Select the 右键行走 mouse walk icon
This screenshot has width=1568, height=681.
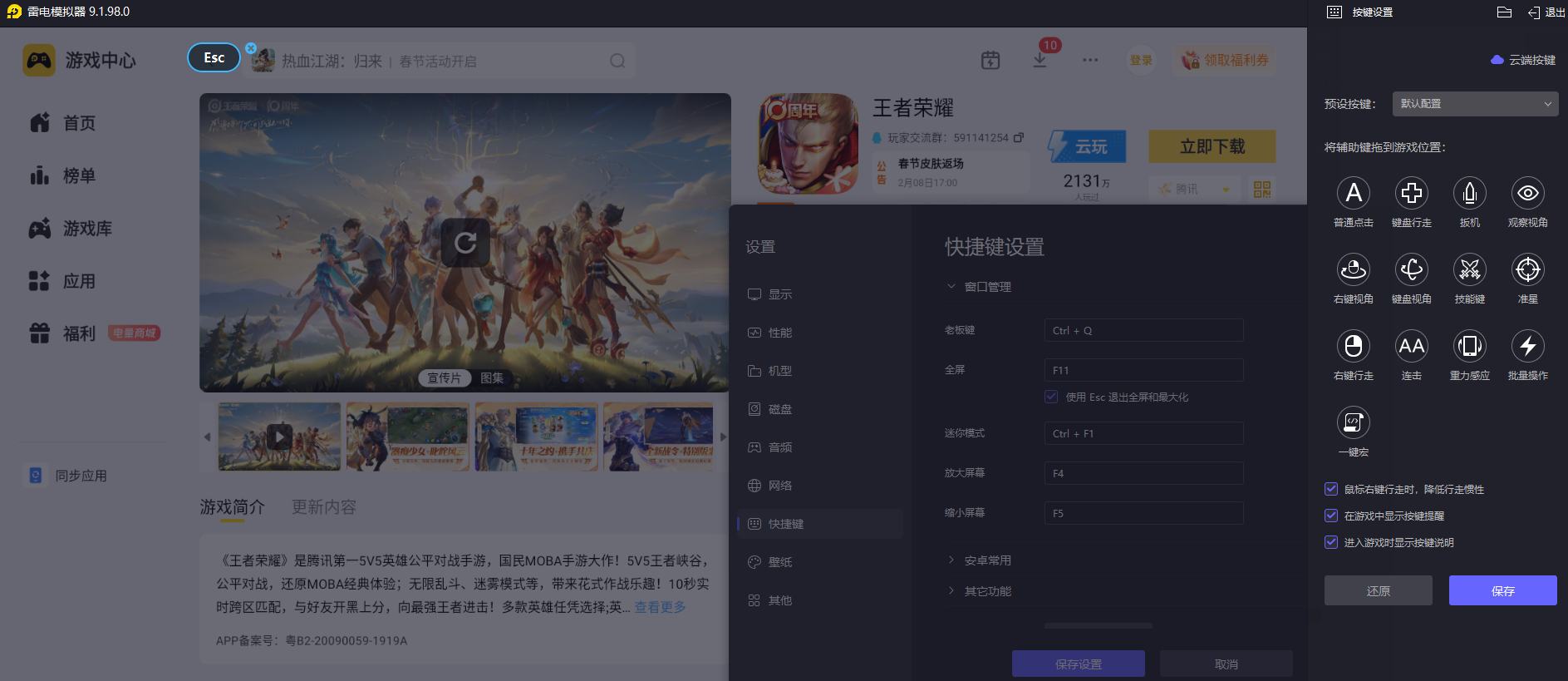pyautogui.click(x=1353, y=346)
